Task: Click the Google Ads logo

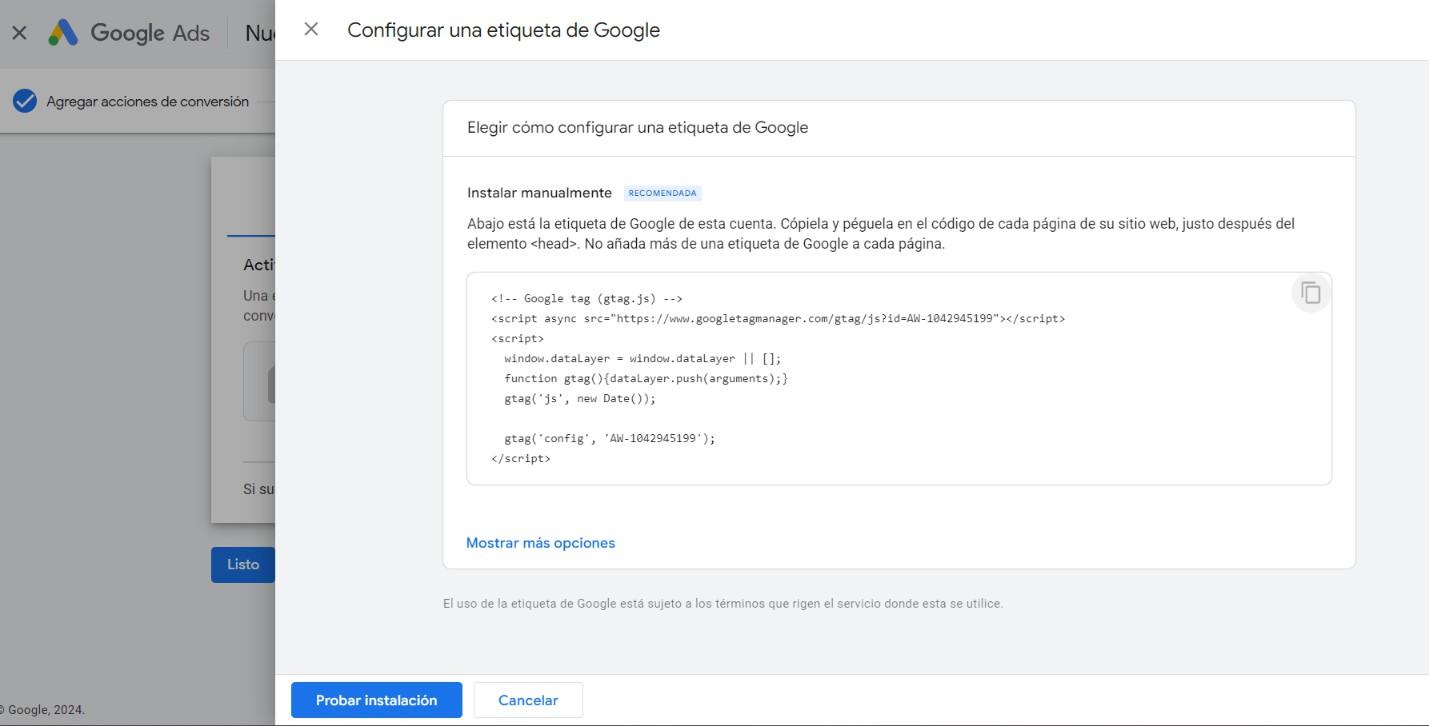Action: click(128, 32)
